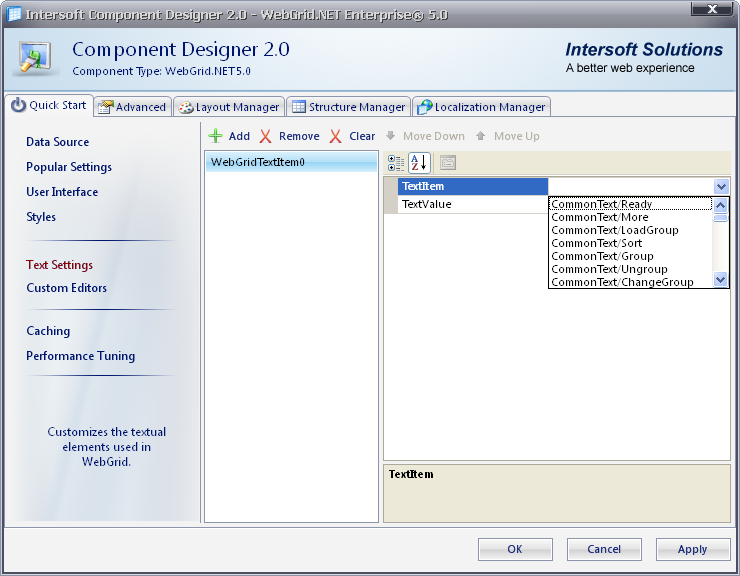Viewport: 740px width, 576px height.
Task: Click the Clear button label
Action: click(362, 136)
